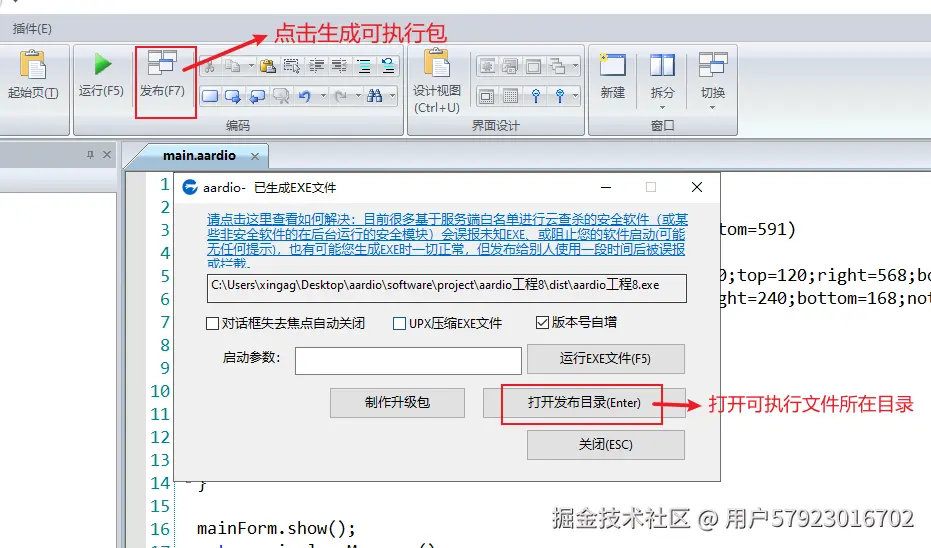Viewport: 931px width, 548px height.
Task: Click the cyan-lined code format icon
Action: point(364,66)
